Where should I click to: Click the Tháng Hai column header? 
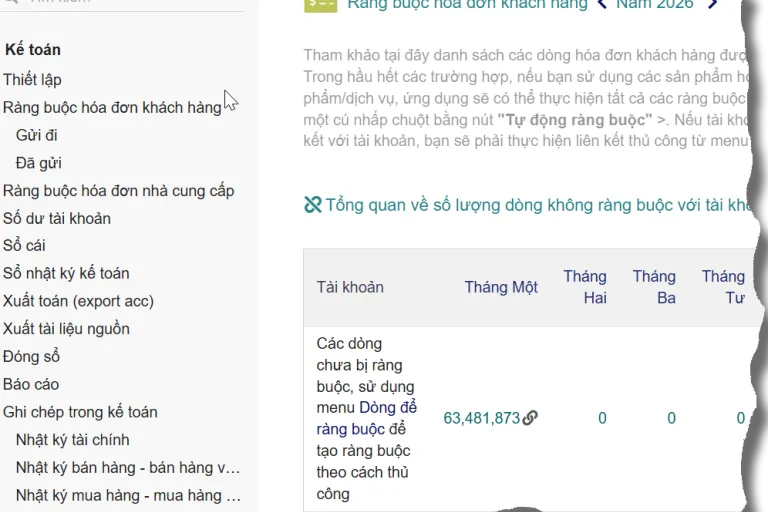point(585,287)
